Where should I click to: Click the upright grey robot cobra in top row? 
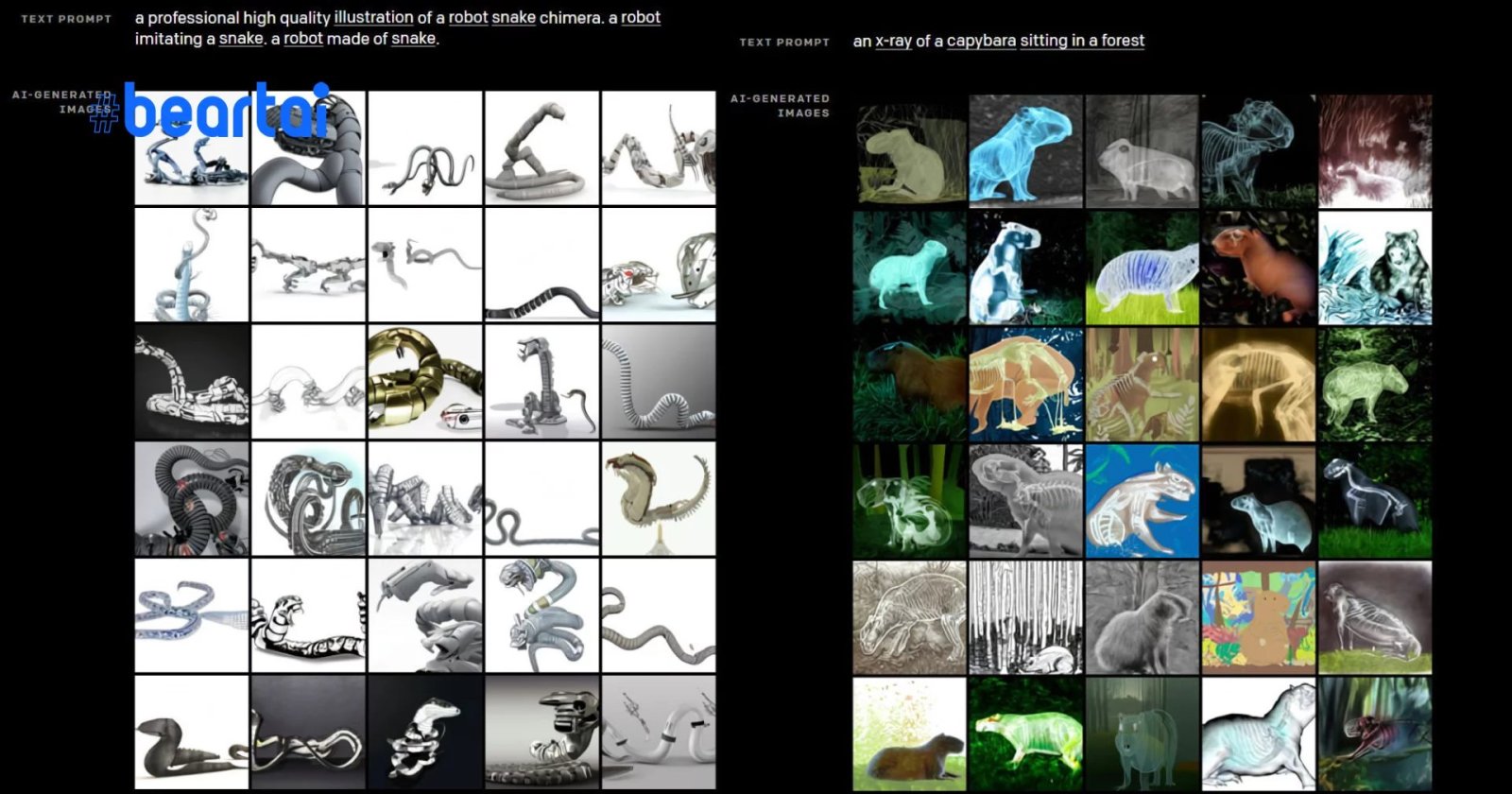pyautogui.click(x=541, y=148)
